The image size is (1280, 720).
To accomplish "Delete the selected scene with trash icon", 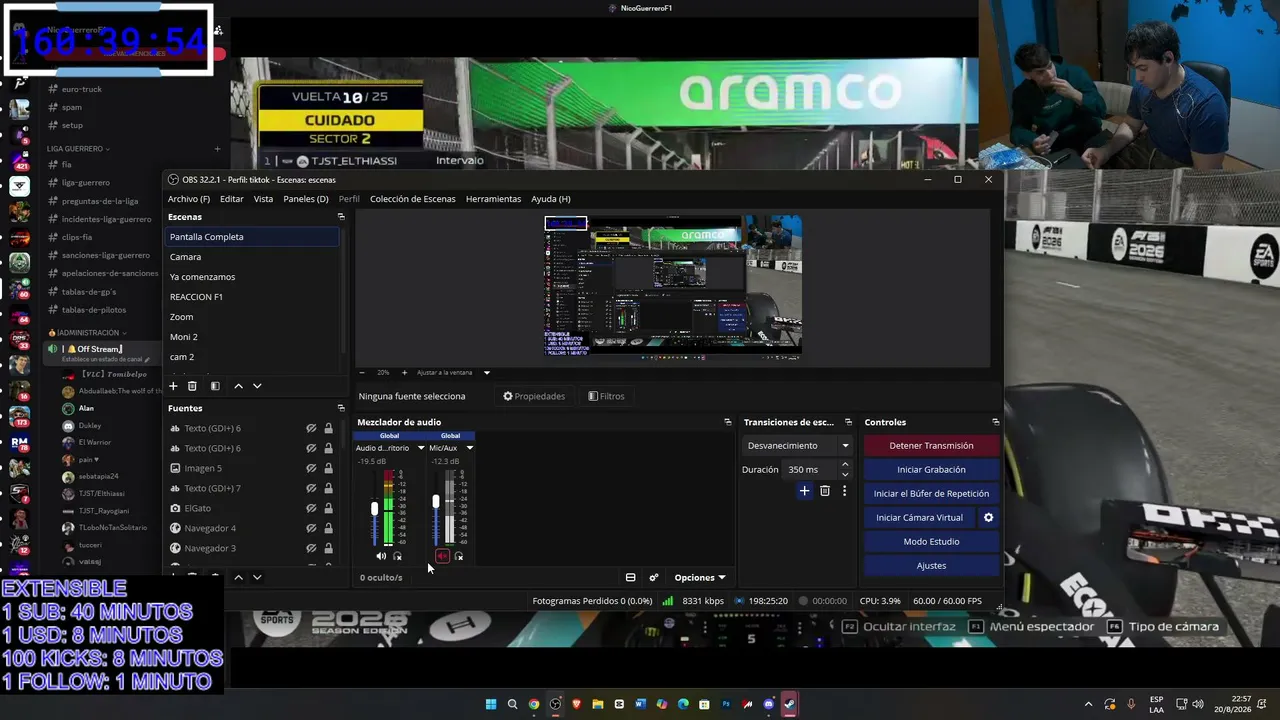I will click(x=192, y=386).
